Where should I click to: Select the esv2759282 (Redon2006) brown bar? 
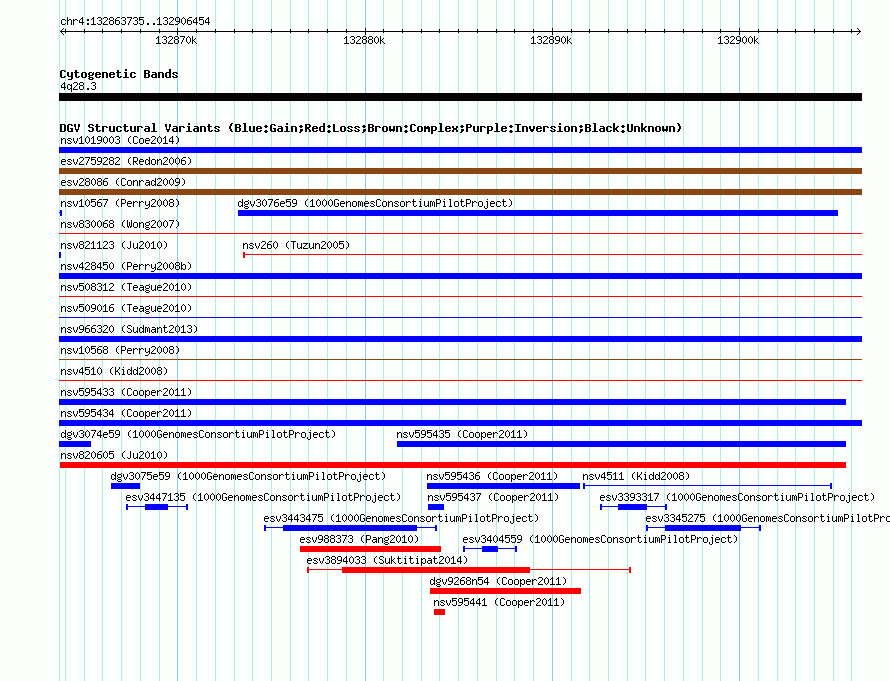pos(460,171)
